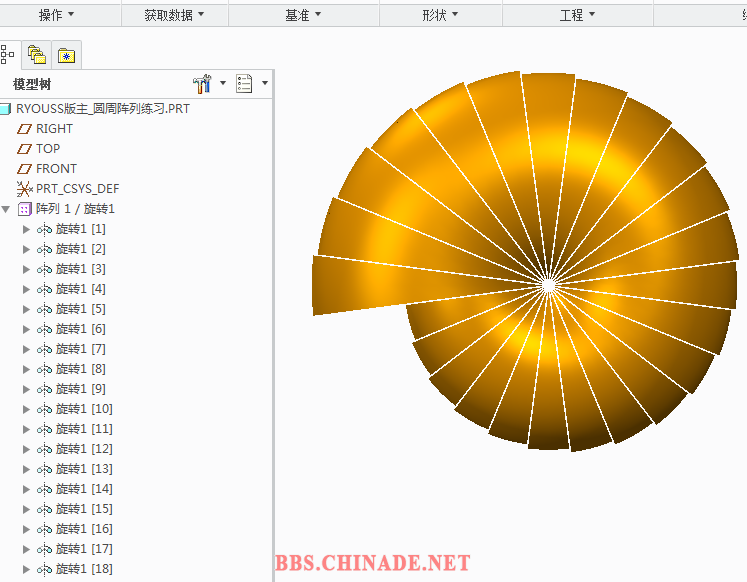Select the FRONT datum plane
The height and width of the screenshot is (582, 747).
56,169
